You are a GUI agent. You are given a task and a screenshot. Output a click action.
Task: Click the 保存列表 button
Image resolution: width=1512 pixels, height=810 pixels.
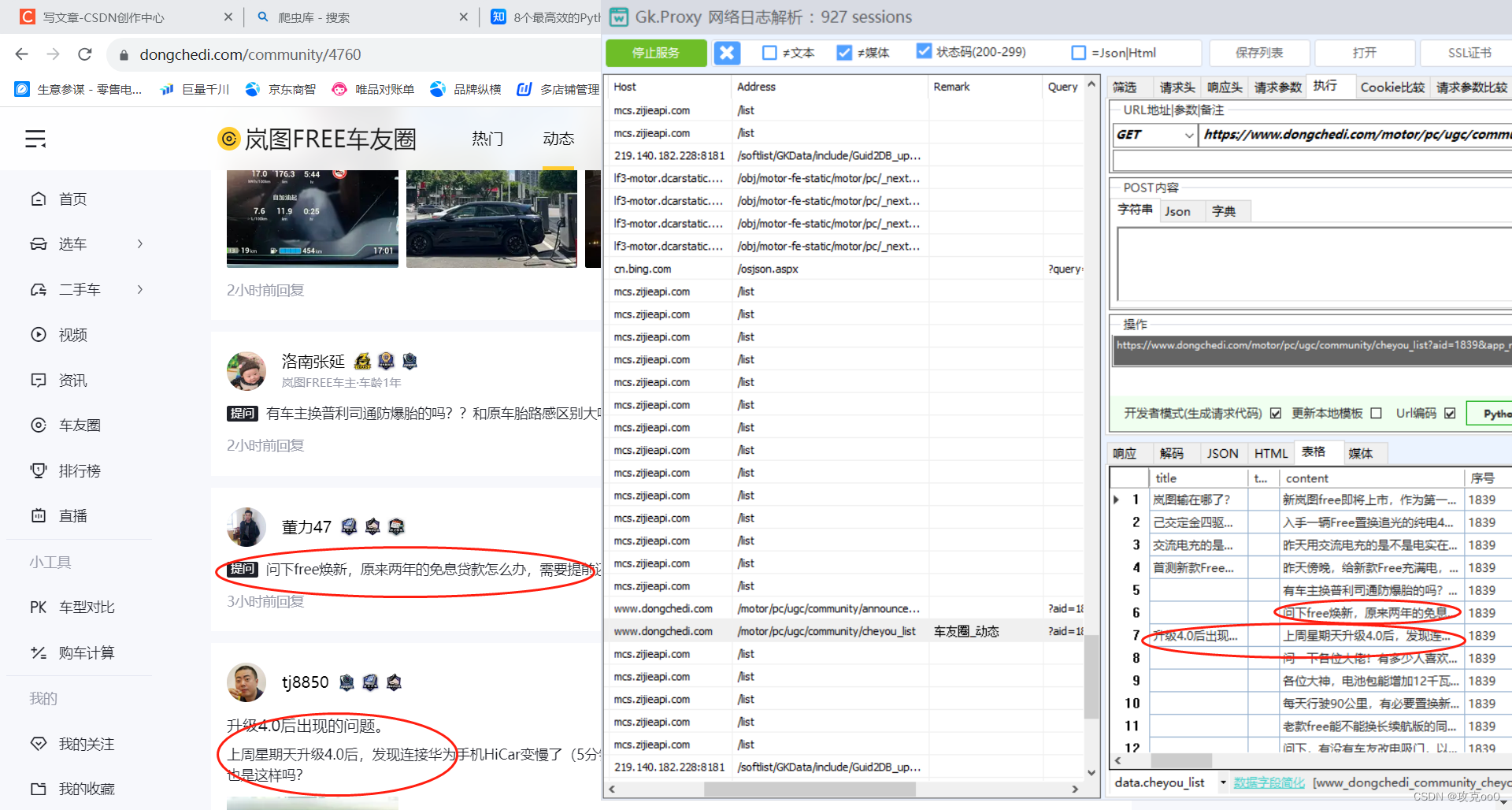coord(1259,53)
